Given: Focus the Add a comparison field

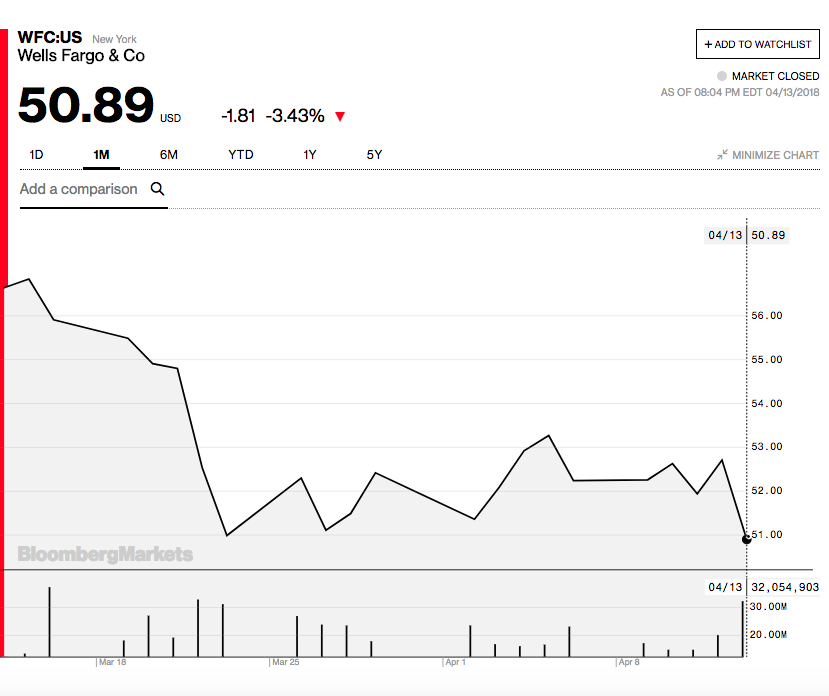Looking at the screenshot, I should tap(79, 189).
